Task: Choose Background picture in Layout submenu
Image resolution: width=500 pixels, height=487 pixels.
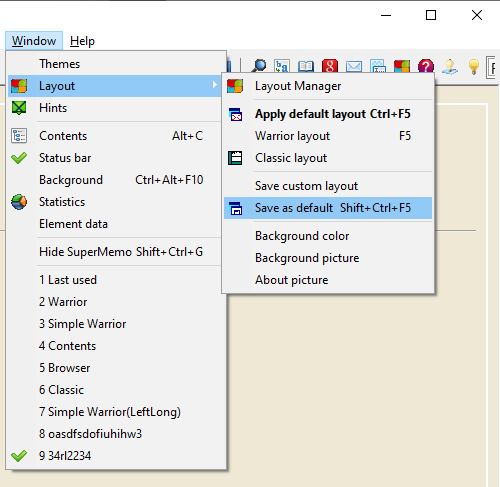Action: pyautogui.click(x=328, y=258)
